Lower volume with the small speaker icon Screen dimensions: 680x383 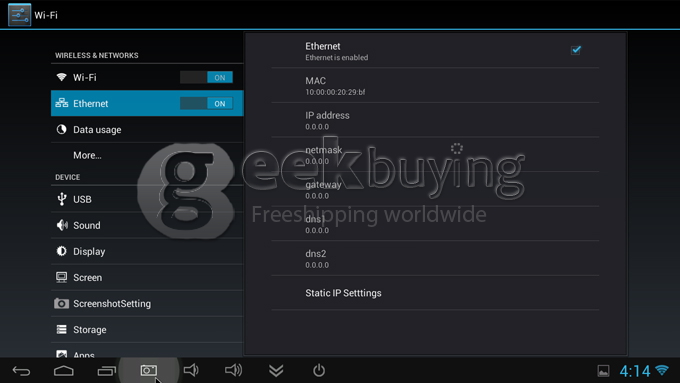coord(191,370)
